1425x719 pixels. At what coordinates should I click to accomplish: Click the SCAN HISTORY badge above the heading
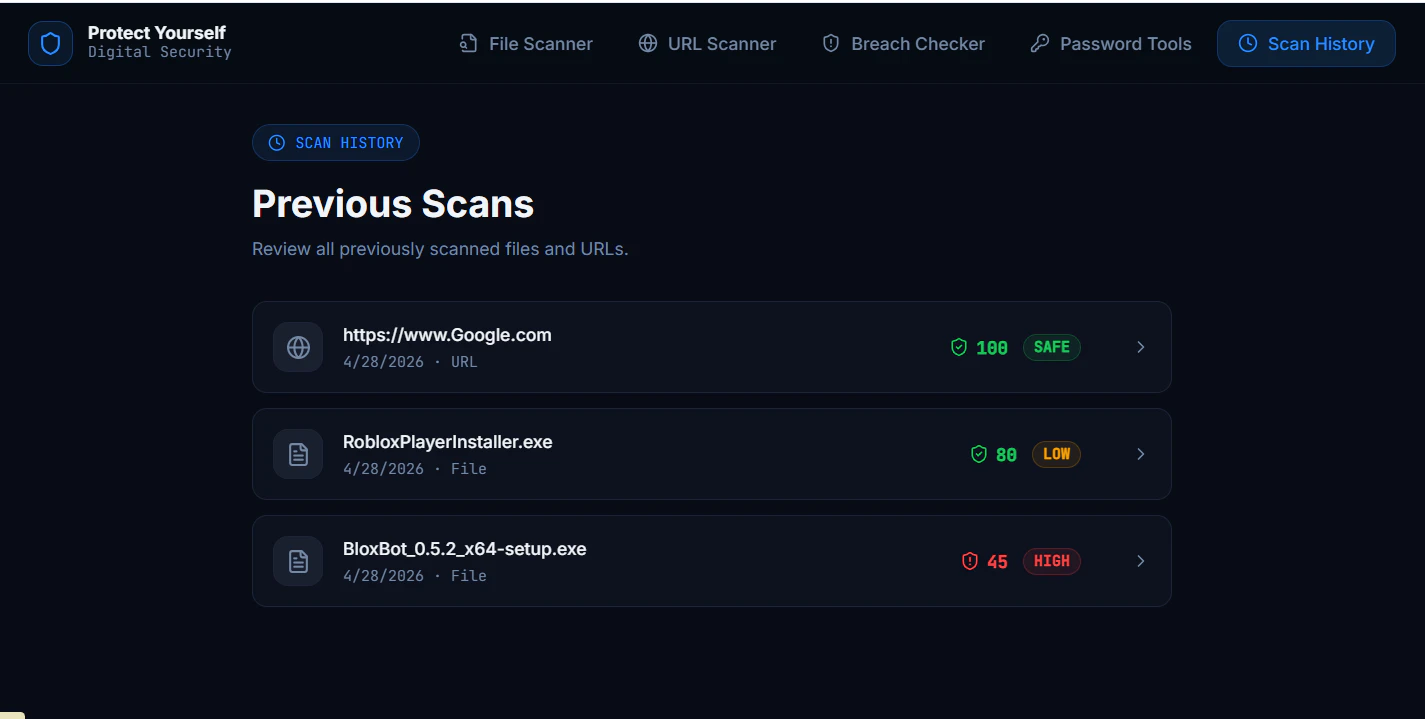pyautogui.click(x=335, y=142)
